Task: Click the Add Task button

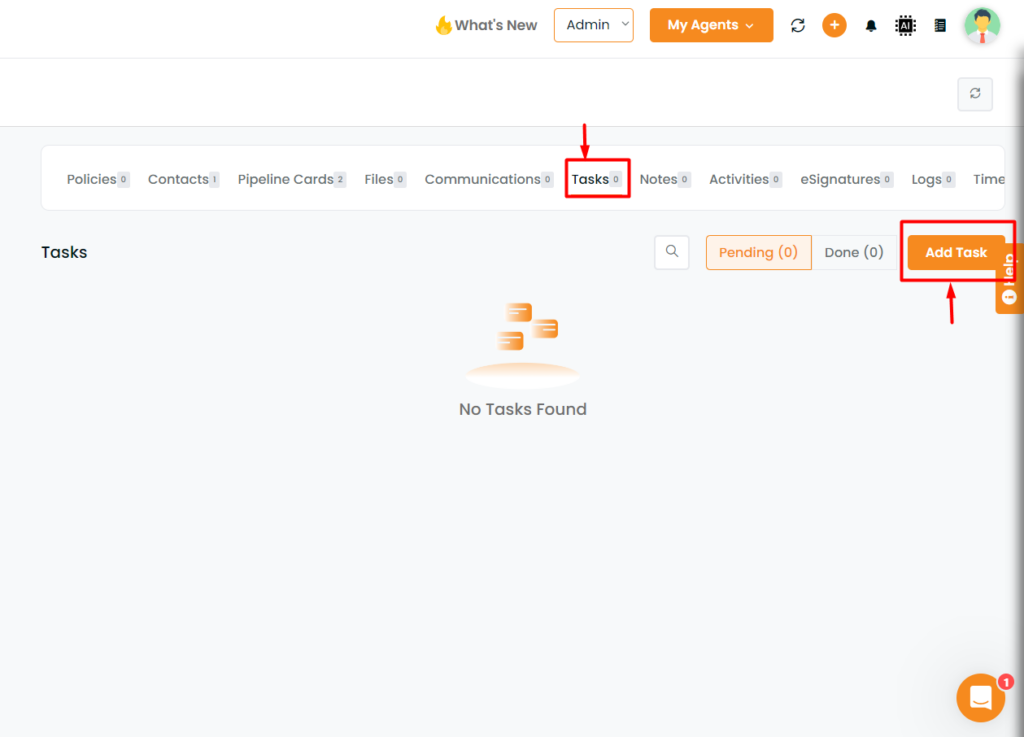Action: [x=956, y=253]
